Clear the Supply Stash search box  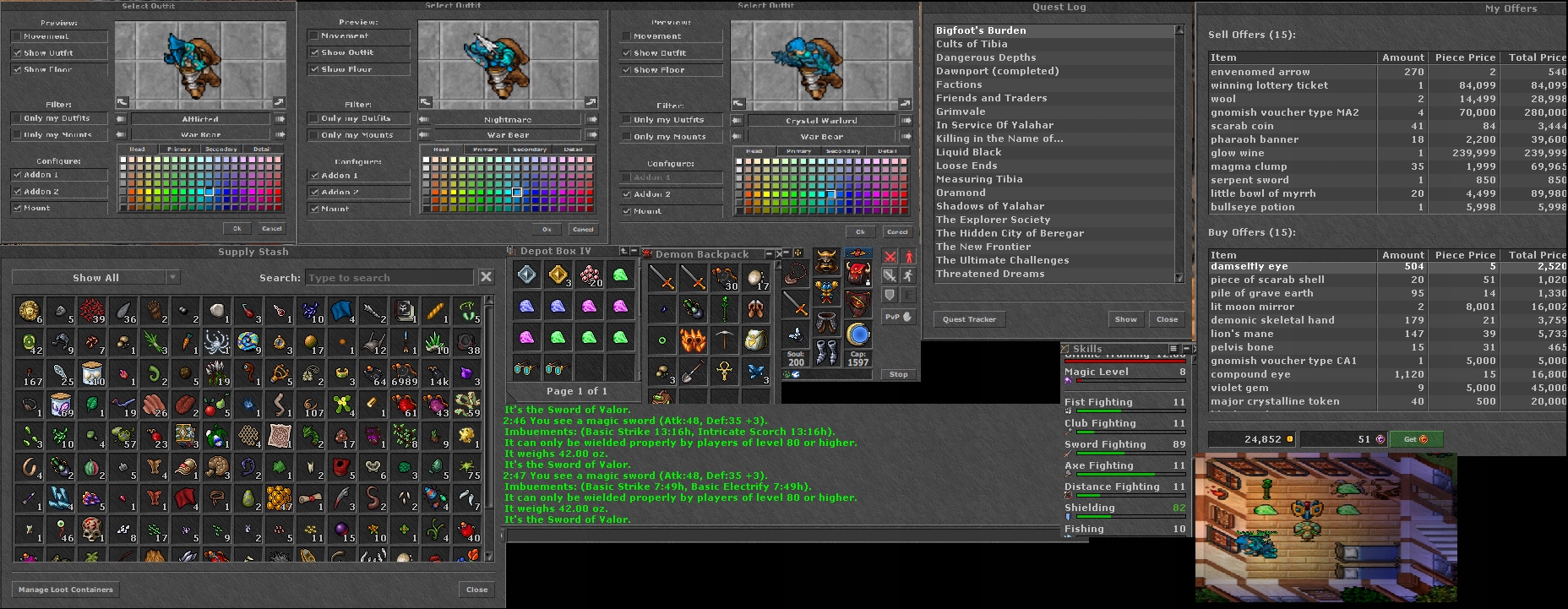click(x=486, y=277)
